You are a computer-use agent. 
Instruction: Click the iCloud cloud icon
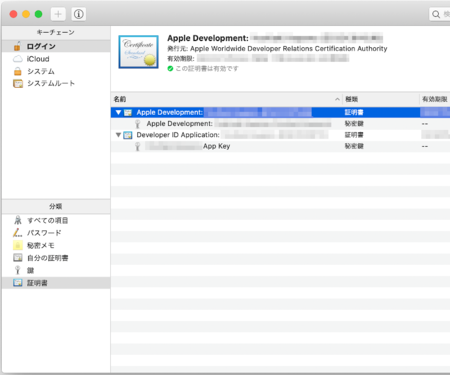pyautogui.click(x=18, y=59)
